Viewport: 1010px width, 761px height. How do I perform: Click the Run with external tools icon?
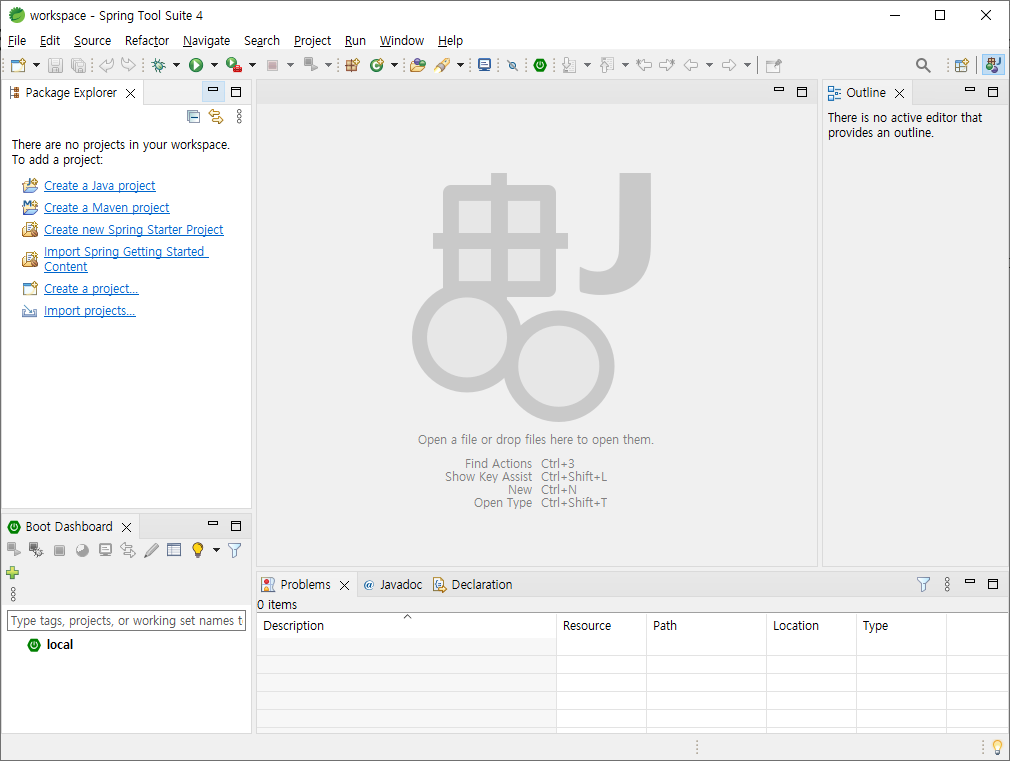(x=234, y=65)
